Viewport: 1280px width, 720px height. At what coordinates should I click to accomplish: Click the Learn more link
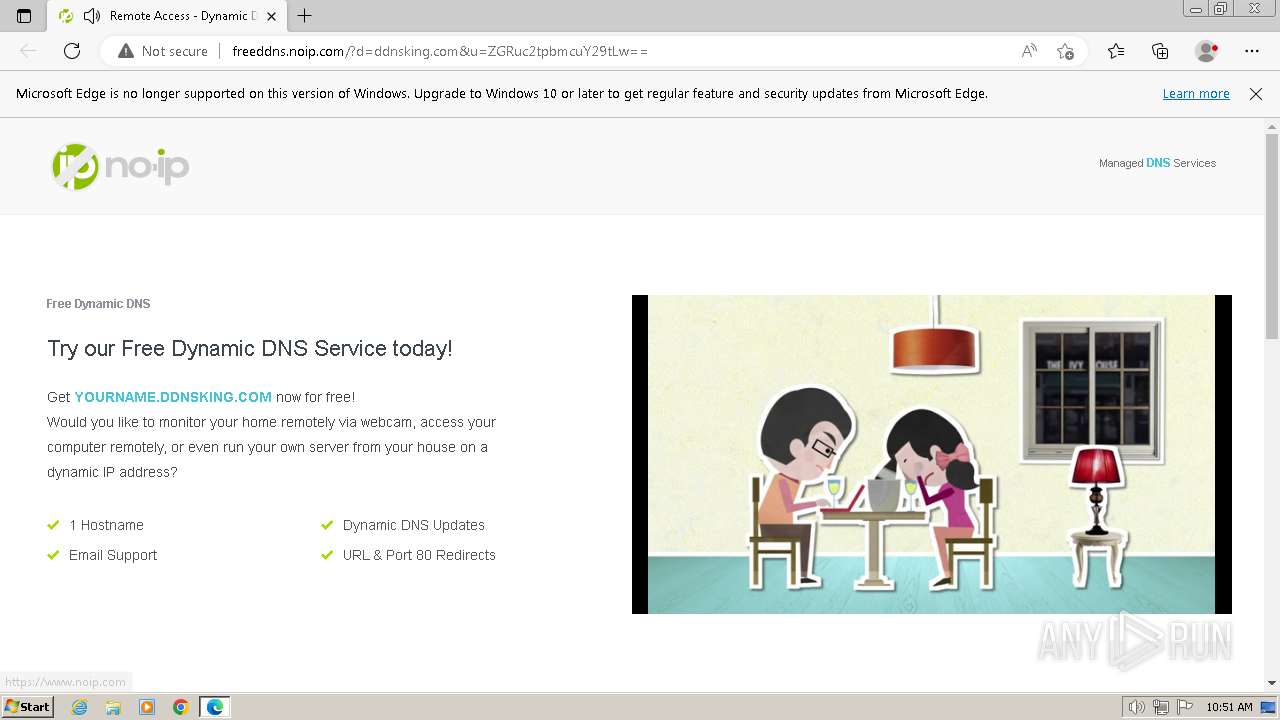click(1196, 94)
